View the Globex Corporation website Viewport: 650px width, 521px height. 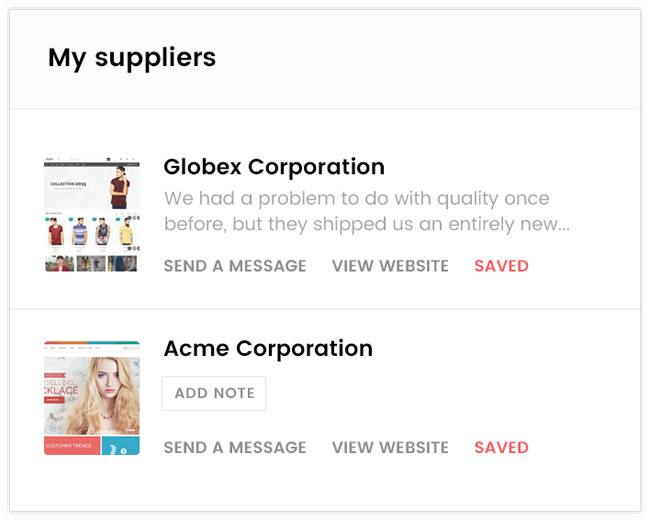(390, 266)
